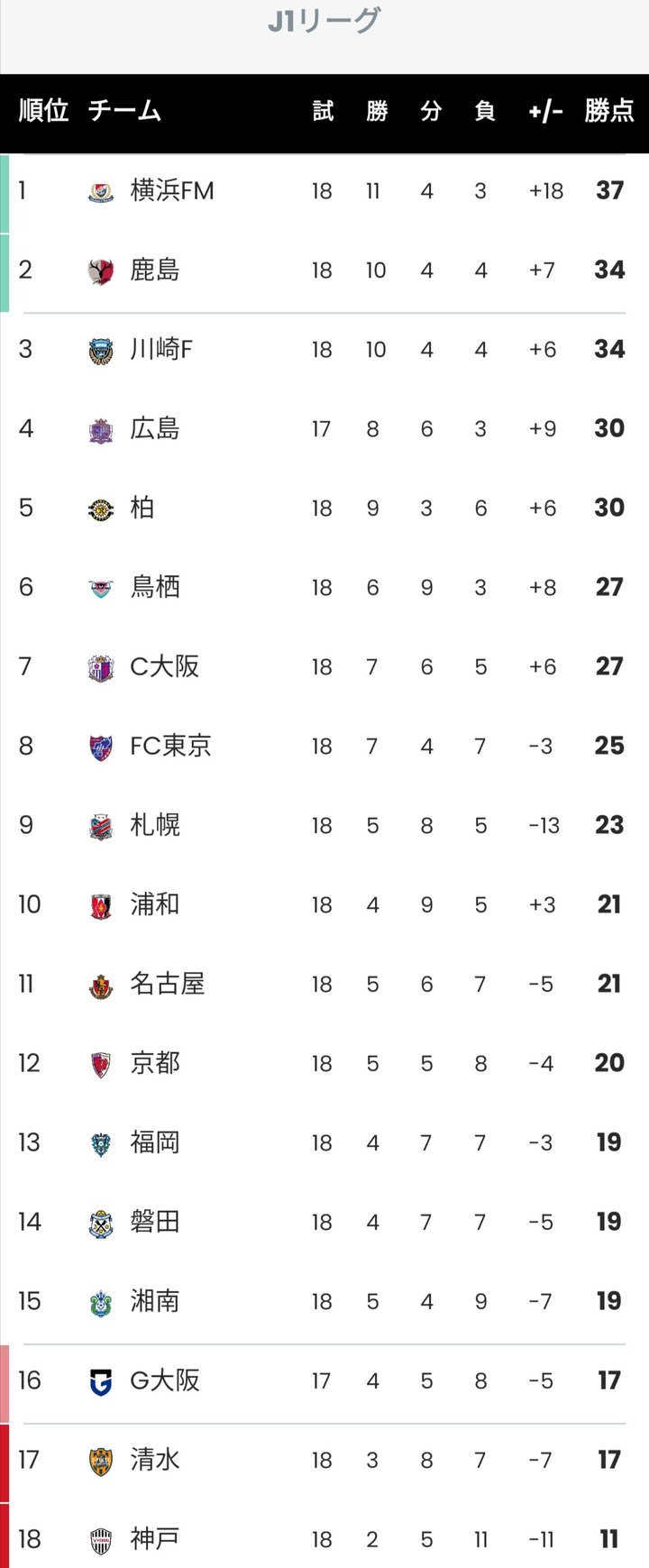Open the FC東京 shield logo
This screenshot has height=1568, width=649.
click(x=101, y=747)
